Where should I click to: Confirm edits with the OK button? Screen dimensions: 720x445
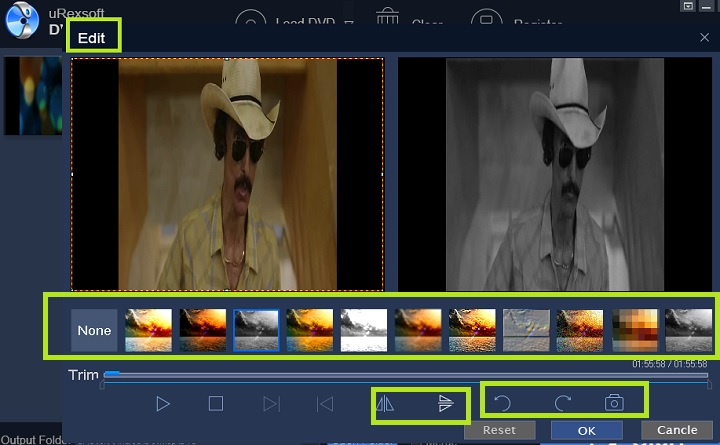(x=587, y=430)
